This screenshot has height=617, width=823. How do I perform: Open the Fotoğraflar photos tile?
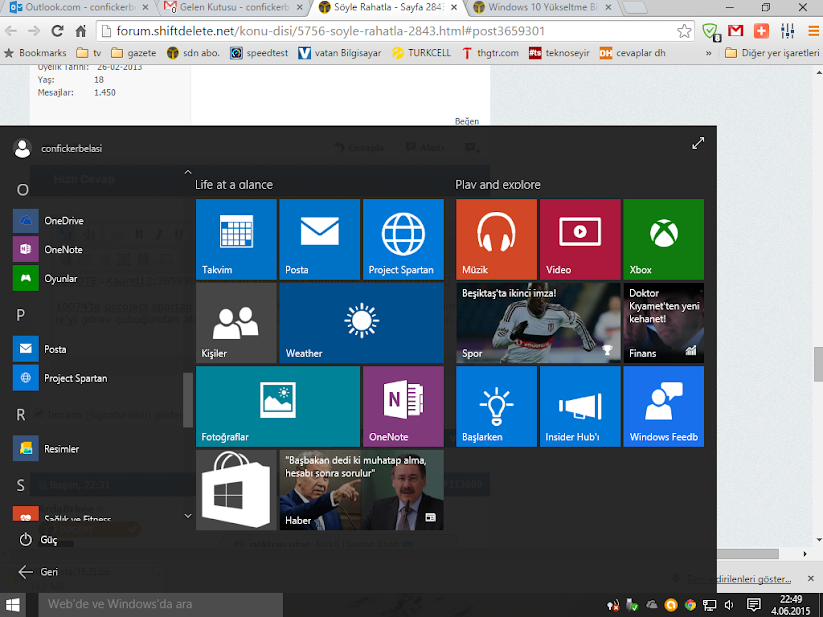[x=278, y=407]
